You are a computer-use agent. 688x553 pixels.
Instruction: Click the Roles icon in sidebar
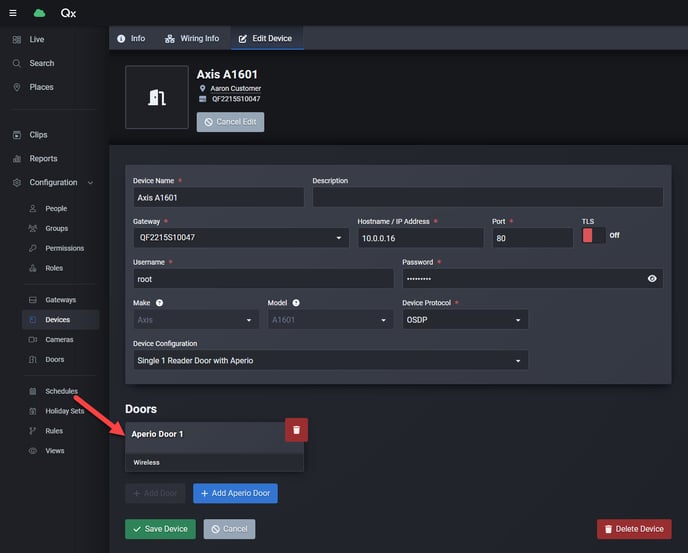pyautogui.click(x=33, y=268)
